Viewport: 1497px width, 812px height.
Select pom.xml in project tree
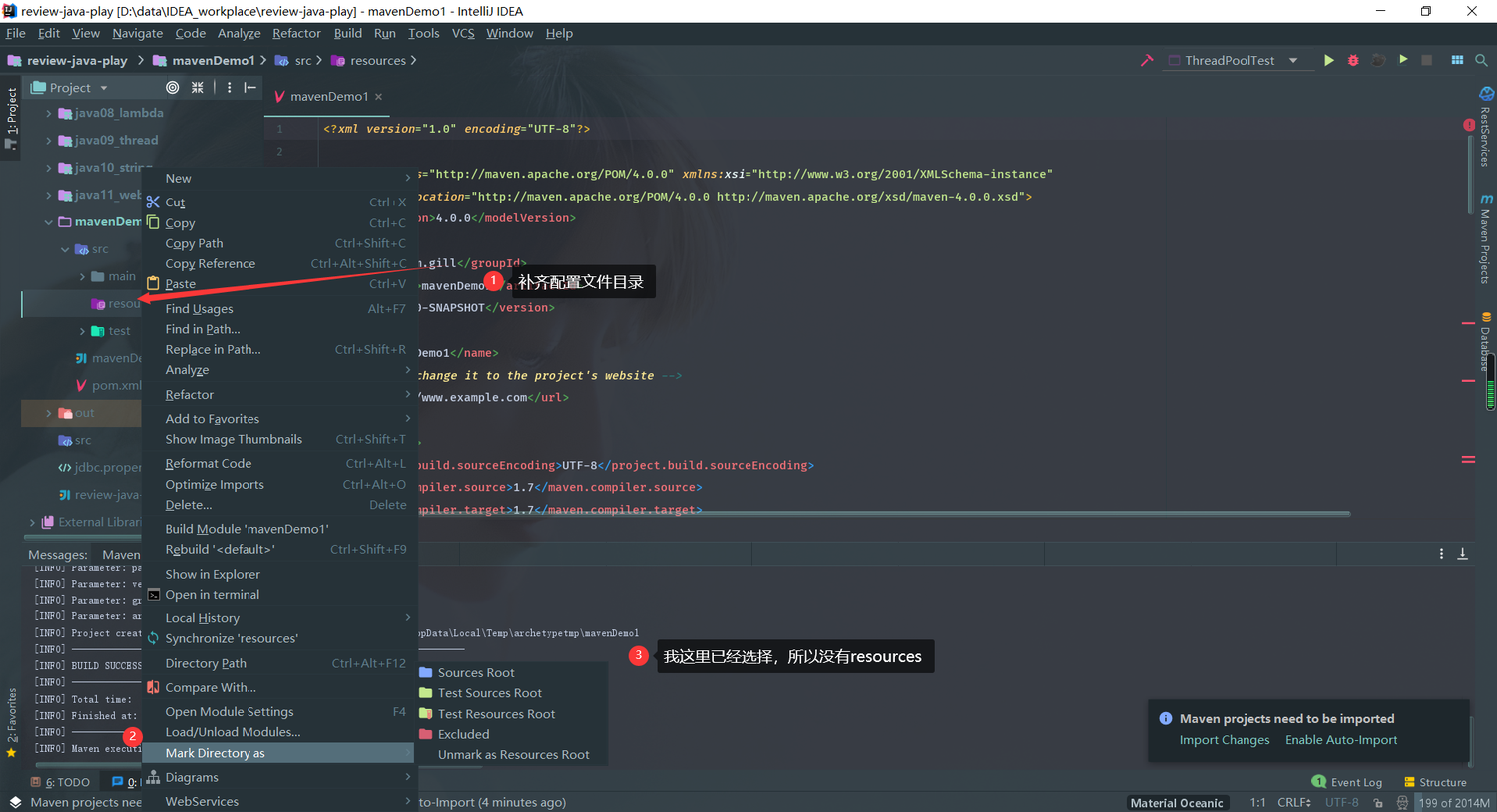pos(109,385)
